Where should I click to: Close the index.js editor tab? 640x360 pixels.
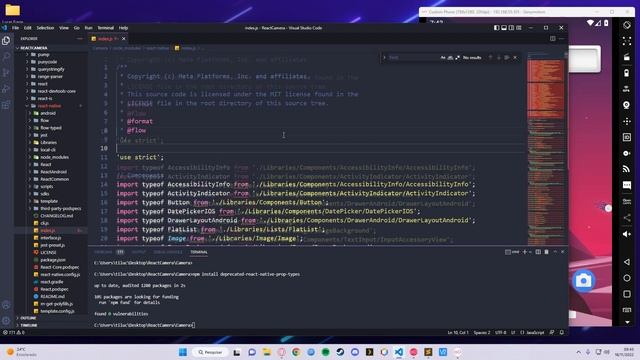[124, 39]
